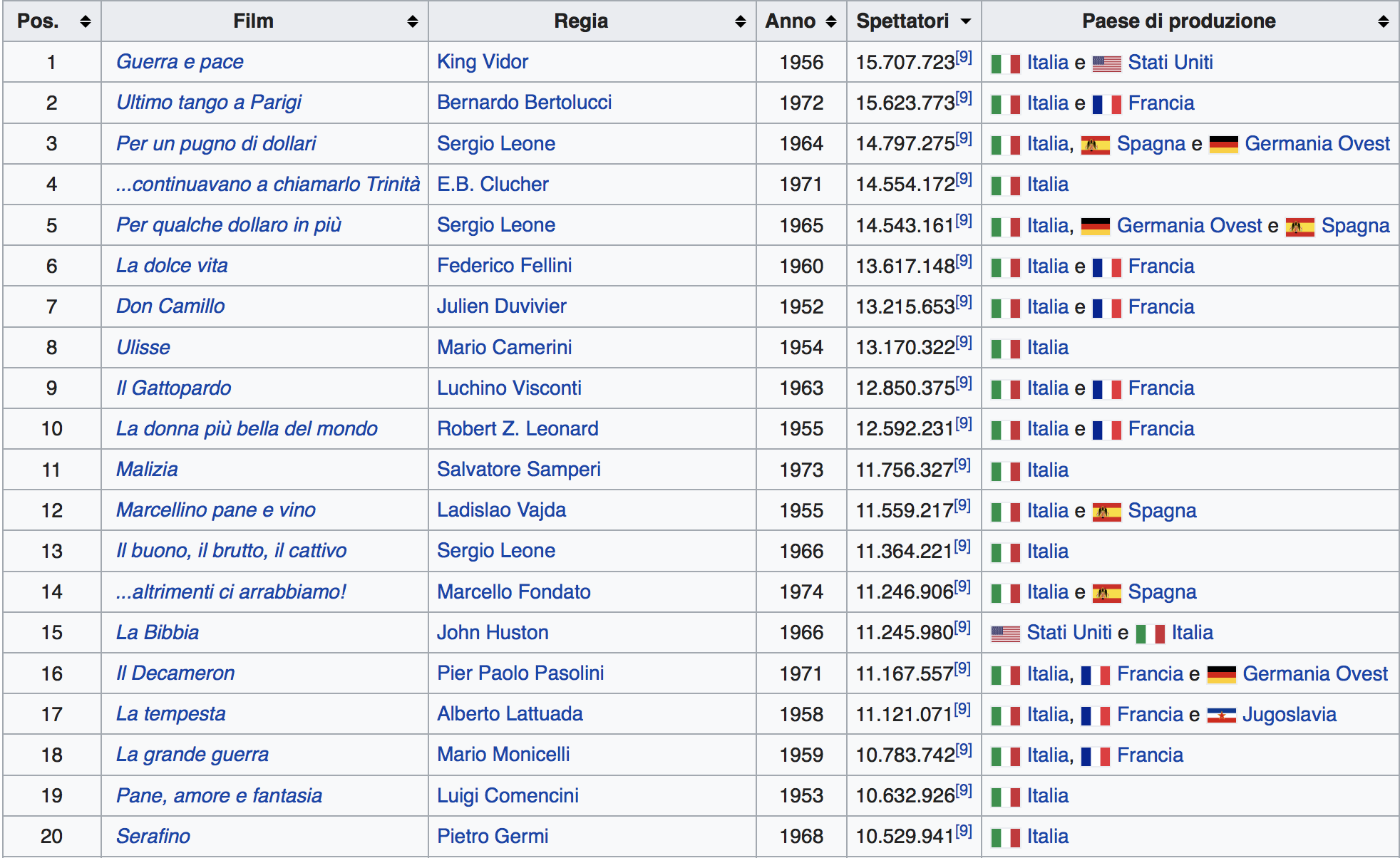Sort table by Pos. column arrows
This screenshot has height=858, width=1400.
coord(86,21)
